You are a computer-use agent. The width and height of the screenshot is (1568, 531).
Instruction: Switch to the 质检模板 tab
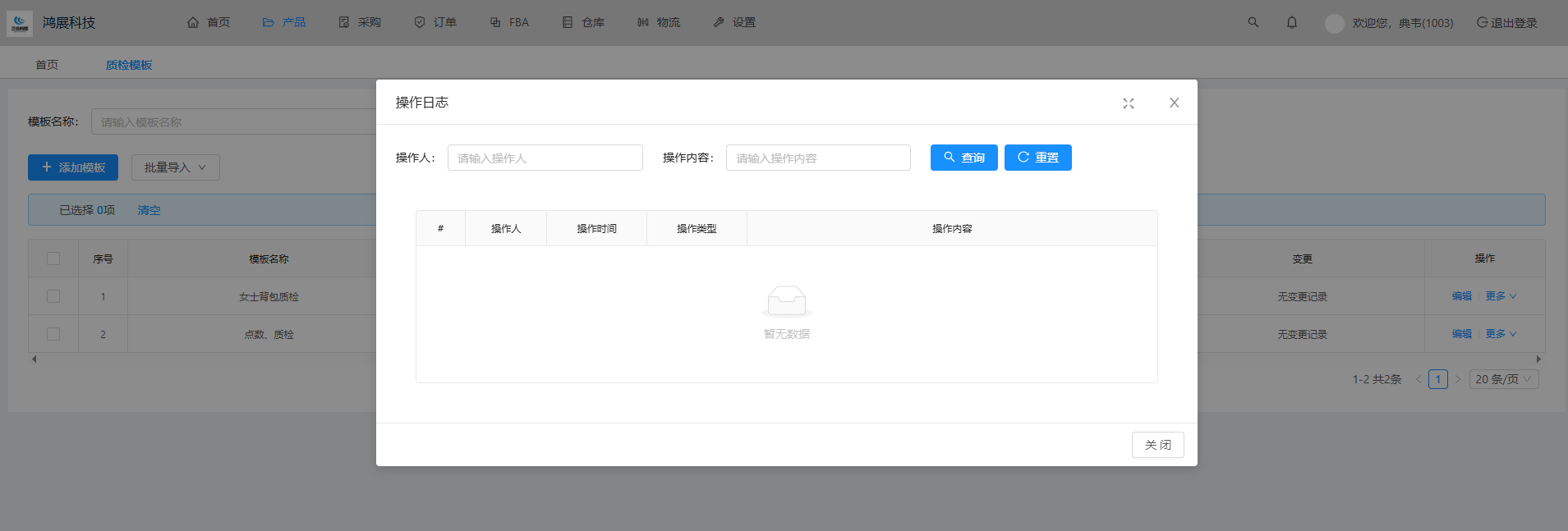coord(129,65)
